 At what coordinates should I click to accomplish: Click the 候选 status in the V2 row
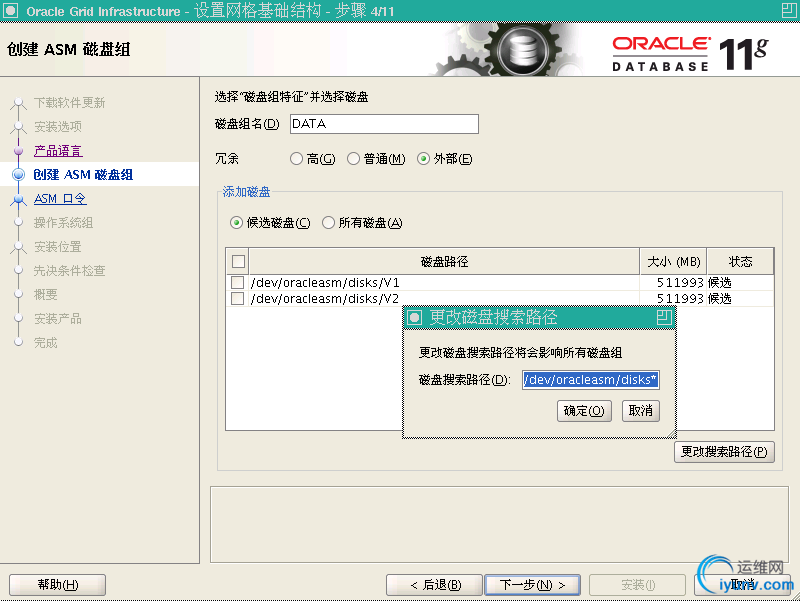(719, 298)
